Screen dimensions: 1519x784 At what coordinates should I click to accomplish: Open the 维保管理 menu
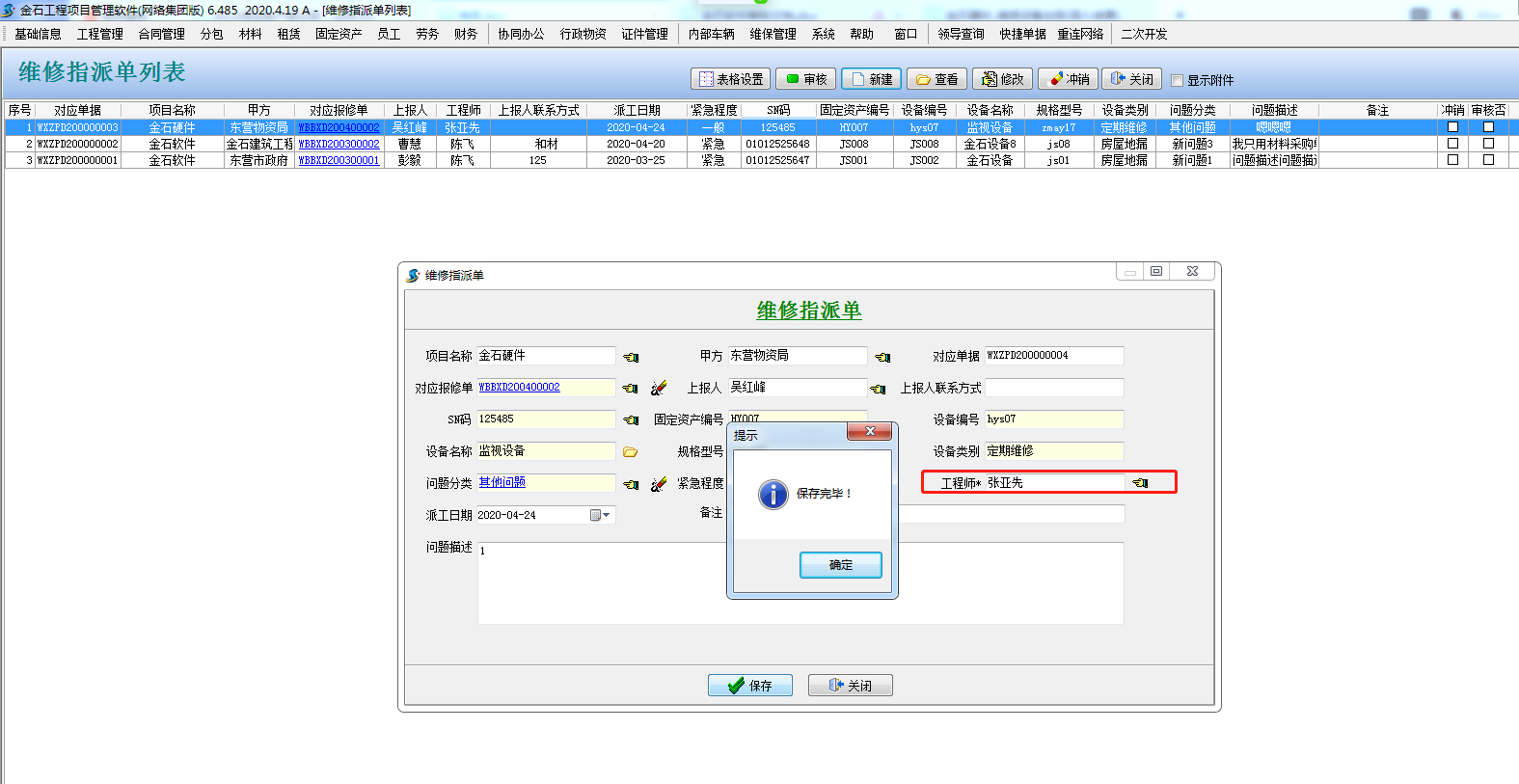point(773,34)
